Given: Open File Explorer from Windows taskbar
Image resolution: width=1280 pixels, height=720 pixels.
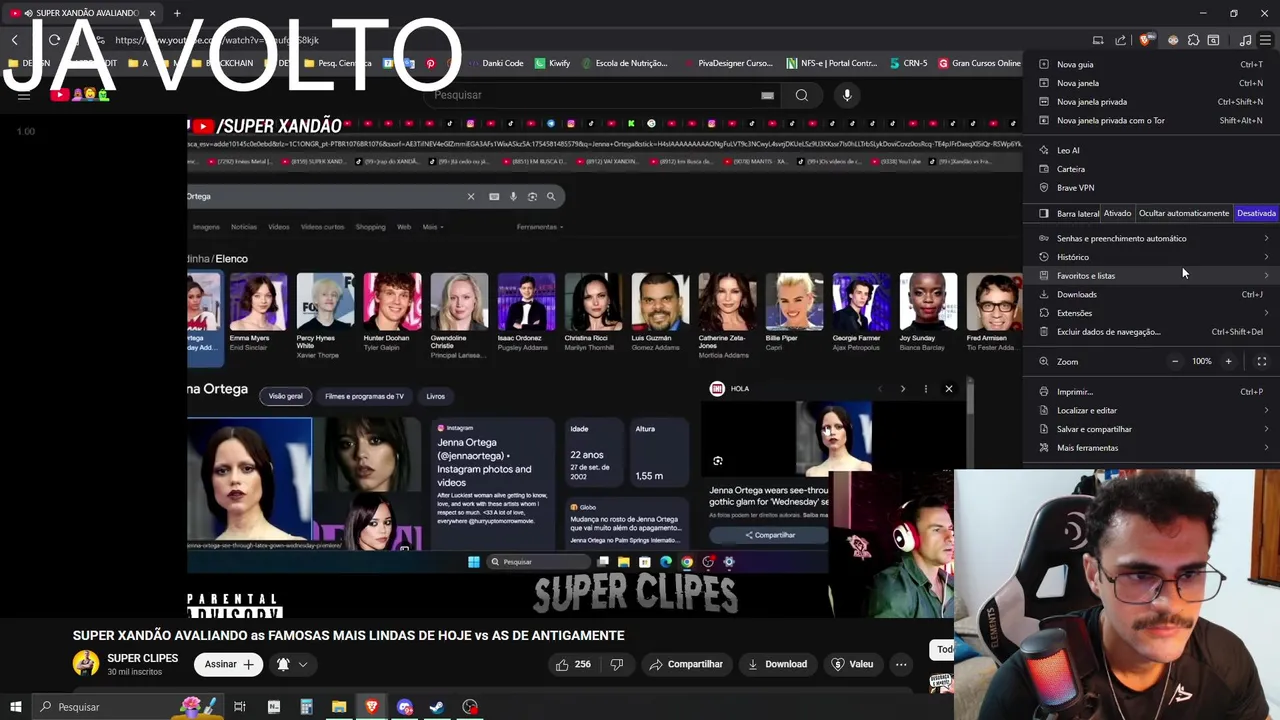Looking at the screenshot, I should pos(339,707).
